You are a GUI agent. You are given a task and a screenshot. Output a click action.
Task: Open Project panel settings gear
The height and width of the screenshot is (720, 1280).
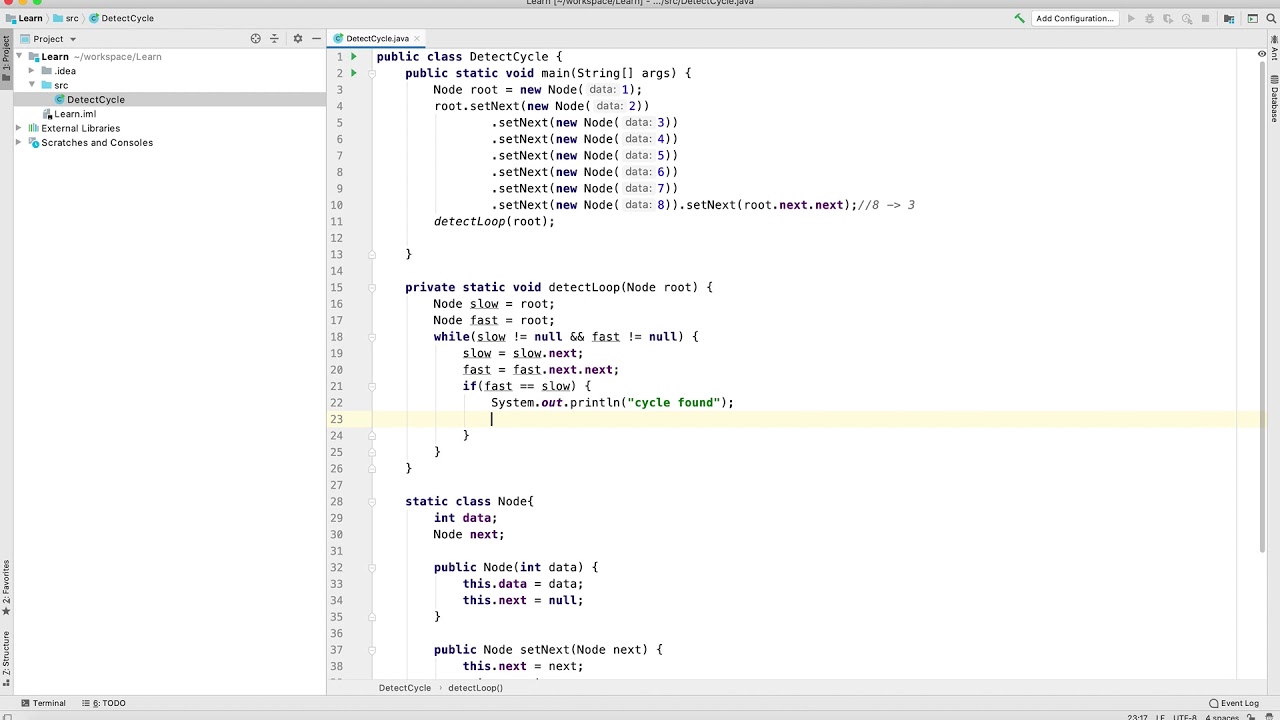297,39
